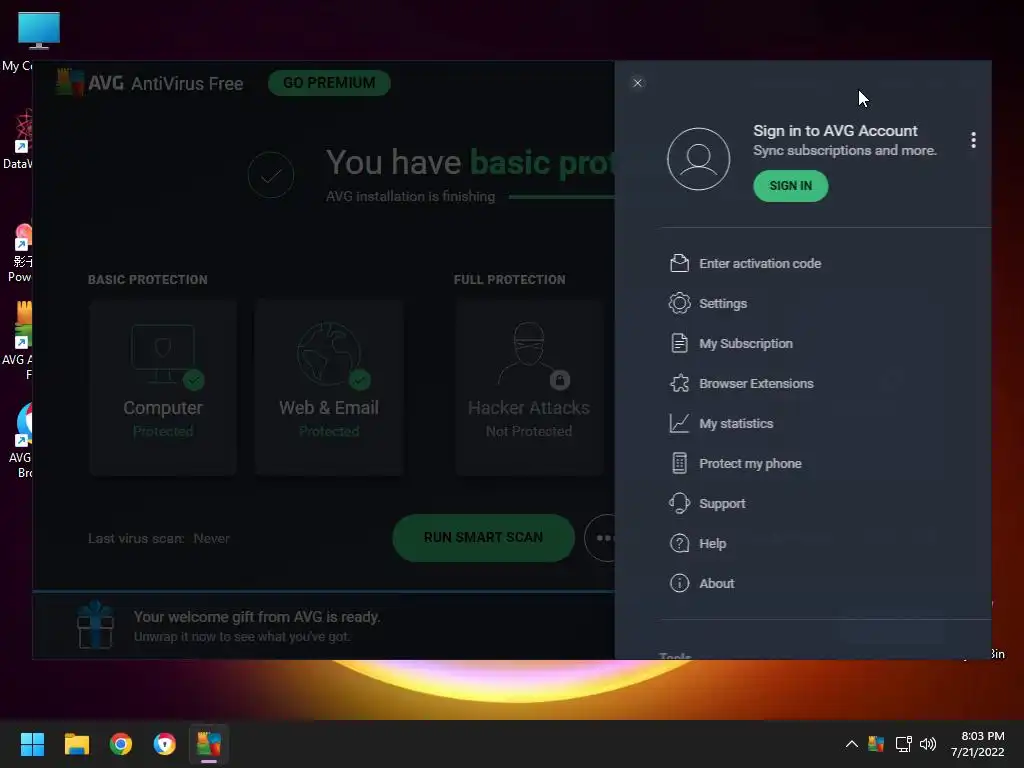Click the My Subscription document icon

point(679,343)
